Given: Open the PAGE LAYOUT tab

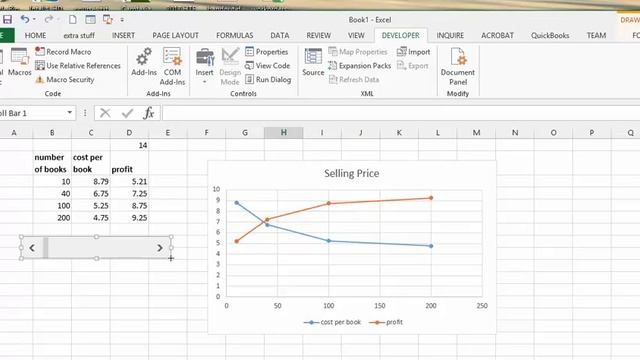Looking at the screenshot, I should pos(176,36).
